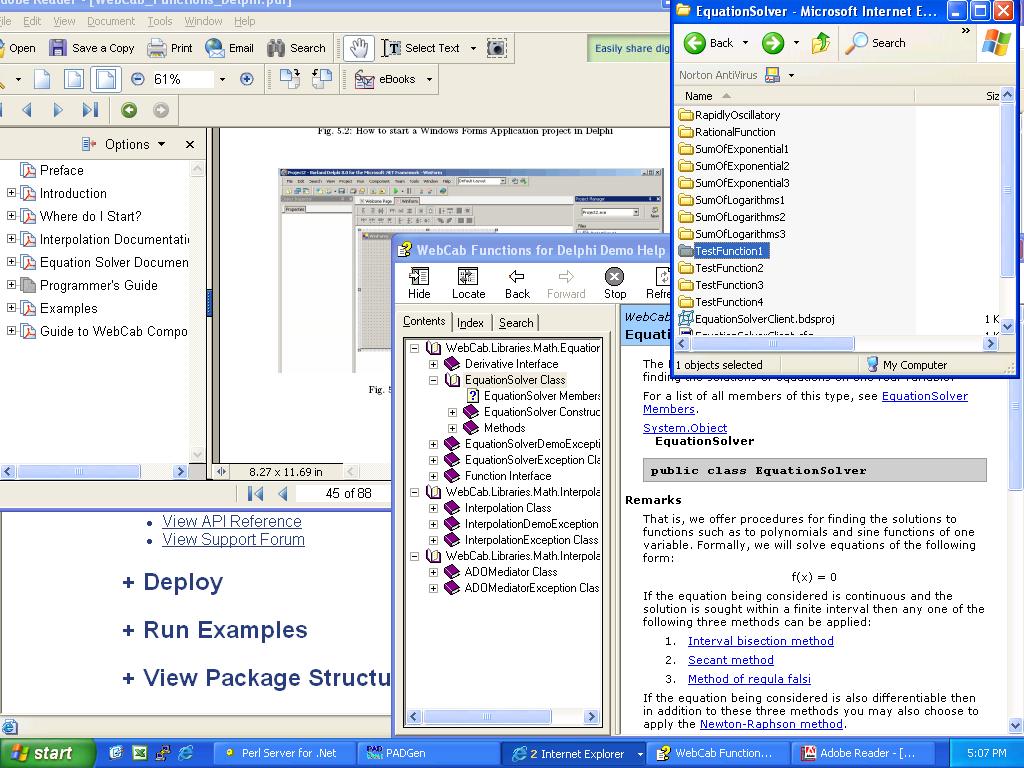
Task: Open the Tools menu in Adobe Reader
Action: (x=160, y=21)
